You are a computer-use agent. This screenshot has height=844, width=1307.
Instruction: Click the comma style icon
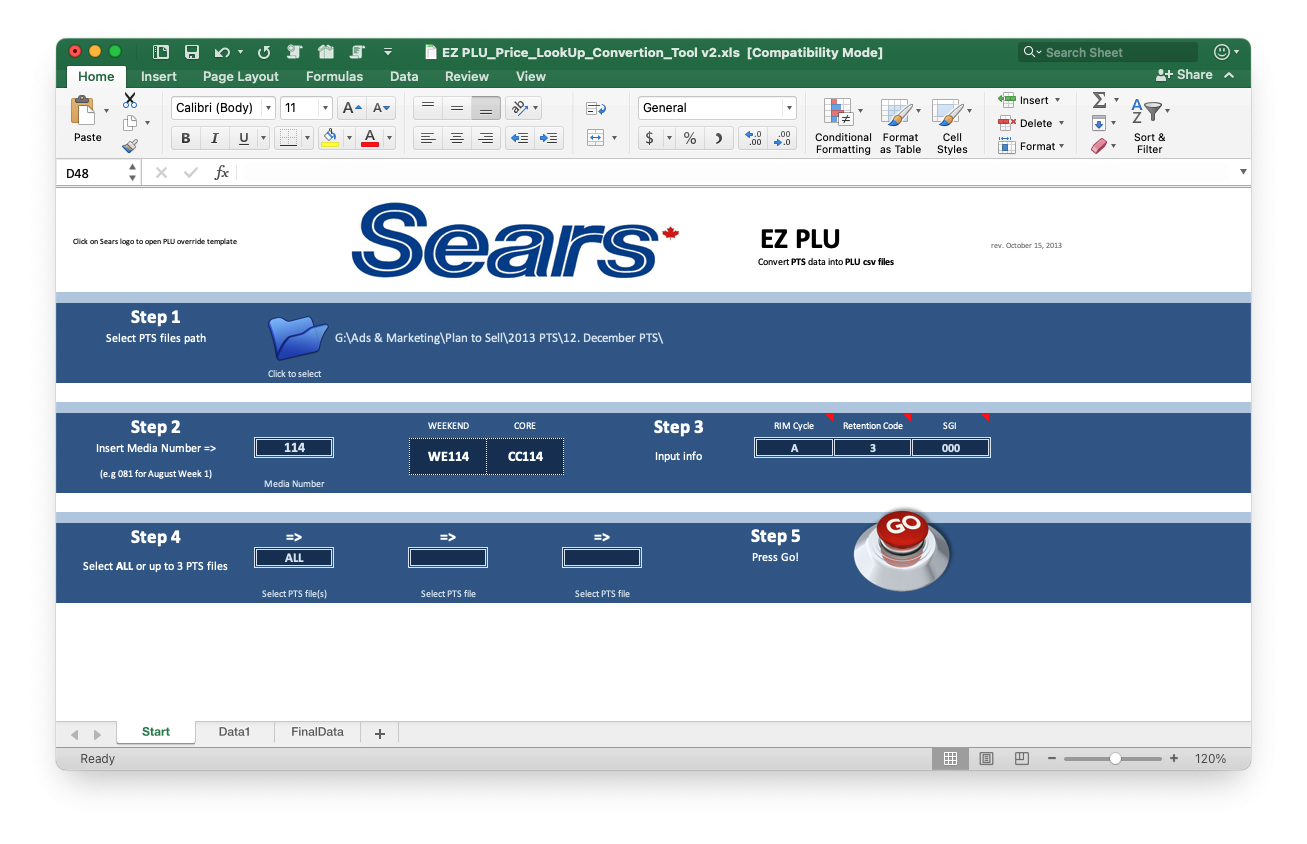tap(718, 139)
